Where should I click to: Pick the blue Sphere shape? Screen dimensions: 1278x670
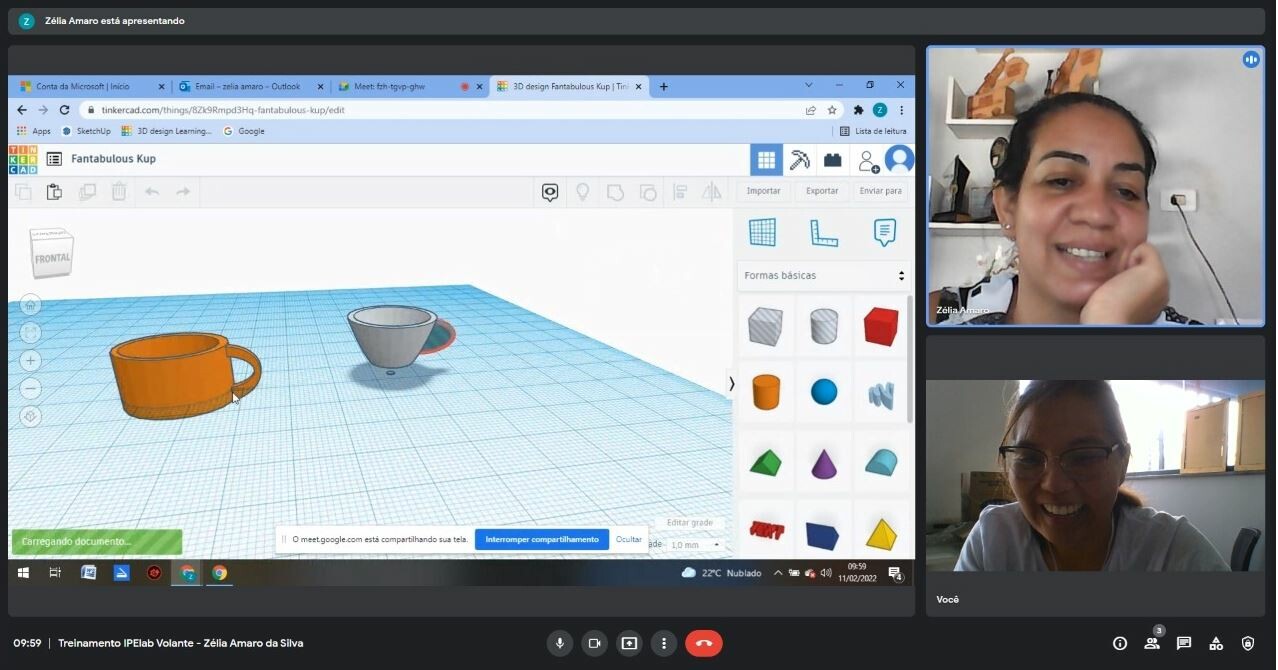[x=824, y=392]
